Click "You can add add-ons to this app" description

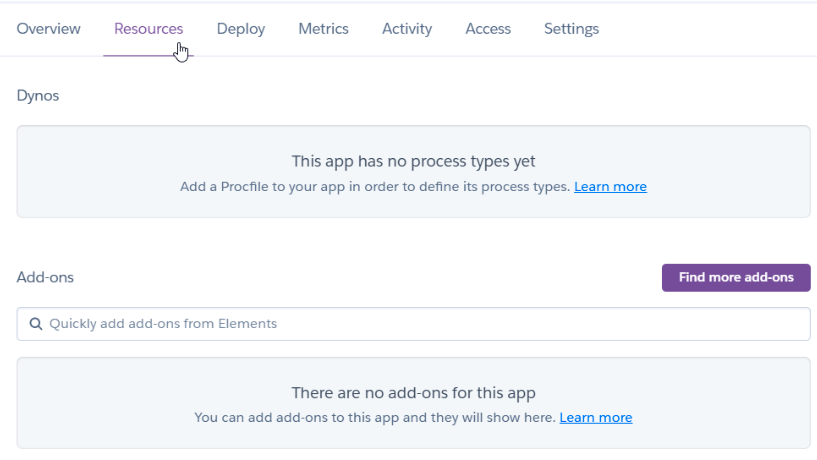point(374,418)
